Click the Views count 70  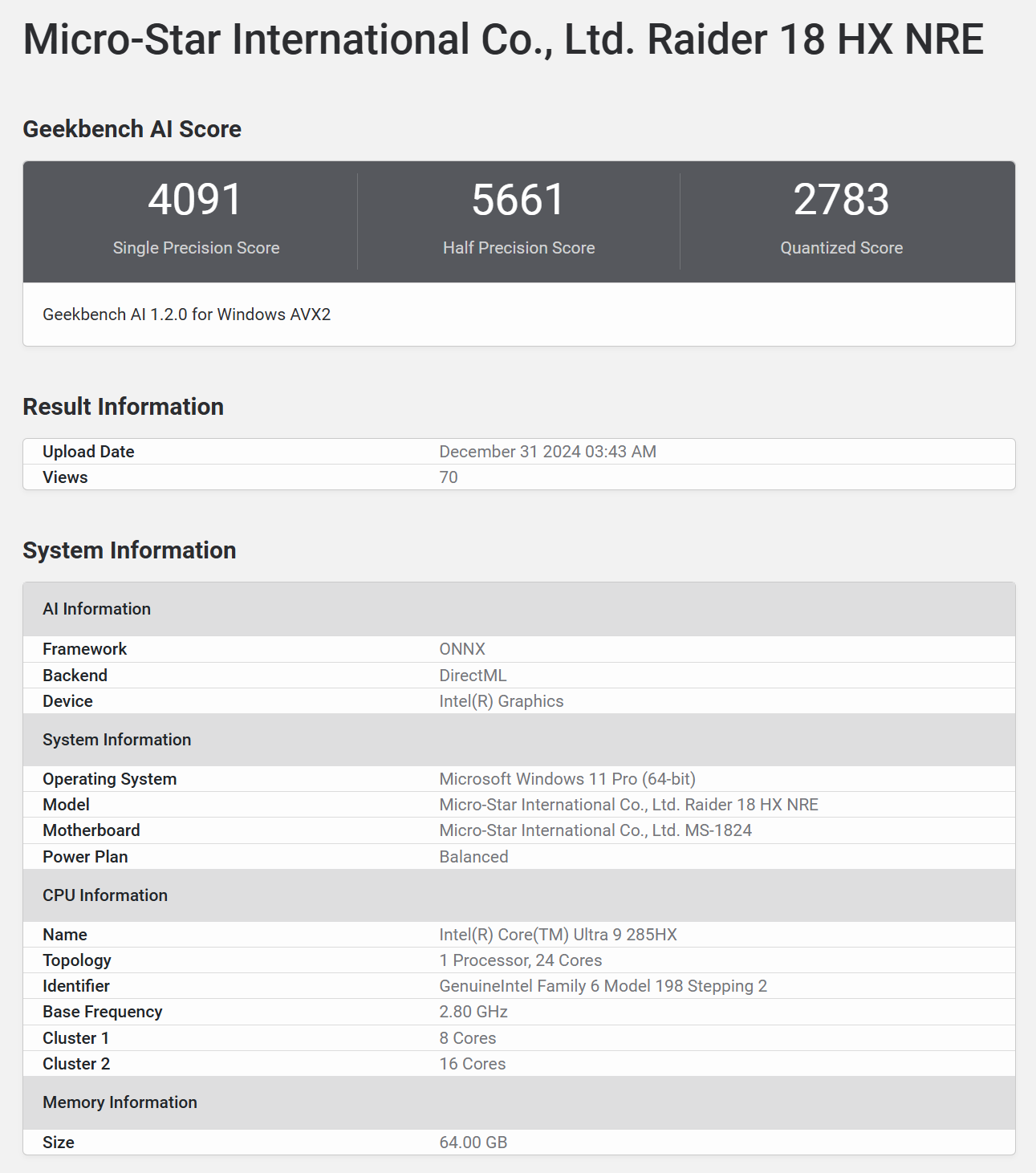click(449, 477)
